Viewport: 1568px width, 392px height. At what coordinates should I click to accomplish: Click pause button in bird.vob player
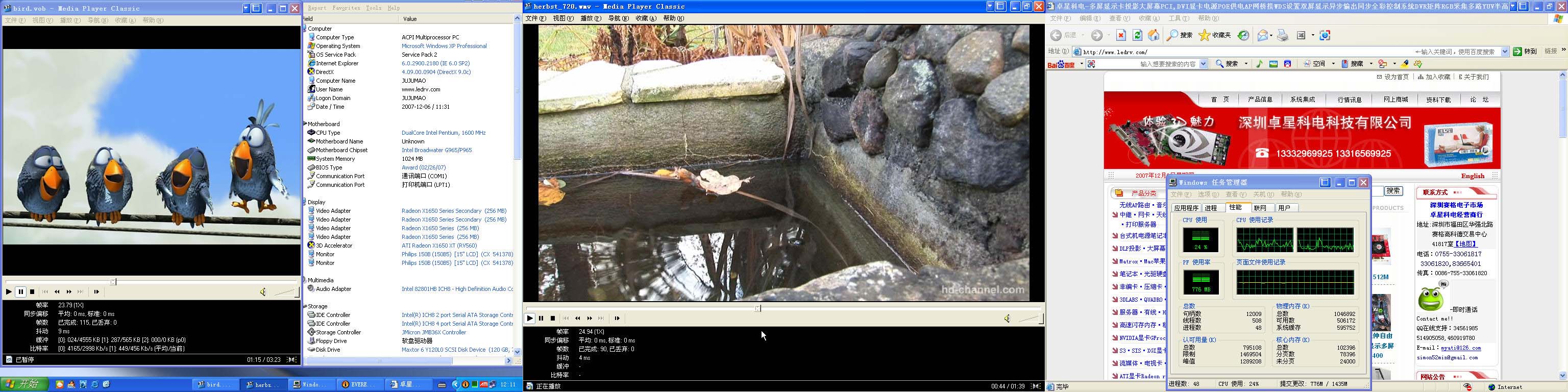(x=21, y=292)
